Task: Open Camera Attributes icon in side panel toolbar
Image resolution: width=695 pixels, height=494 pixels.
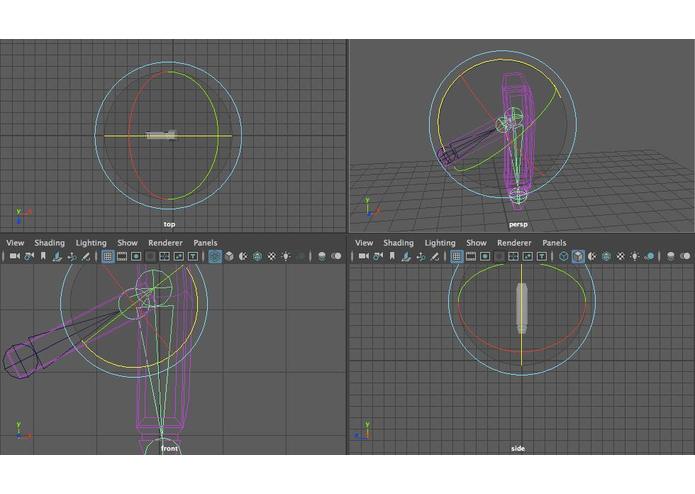Action: pos(378,256)
